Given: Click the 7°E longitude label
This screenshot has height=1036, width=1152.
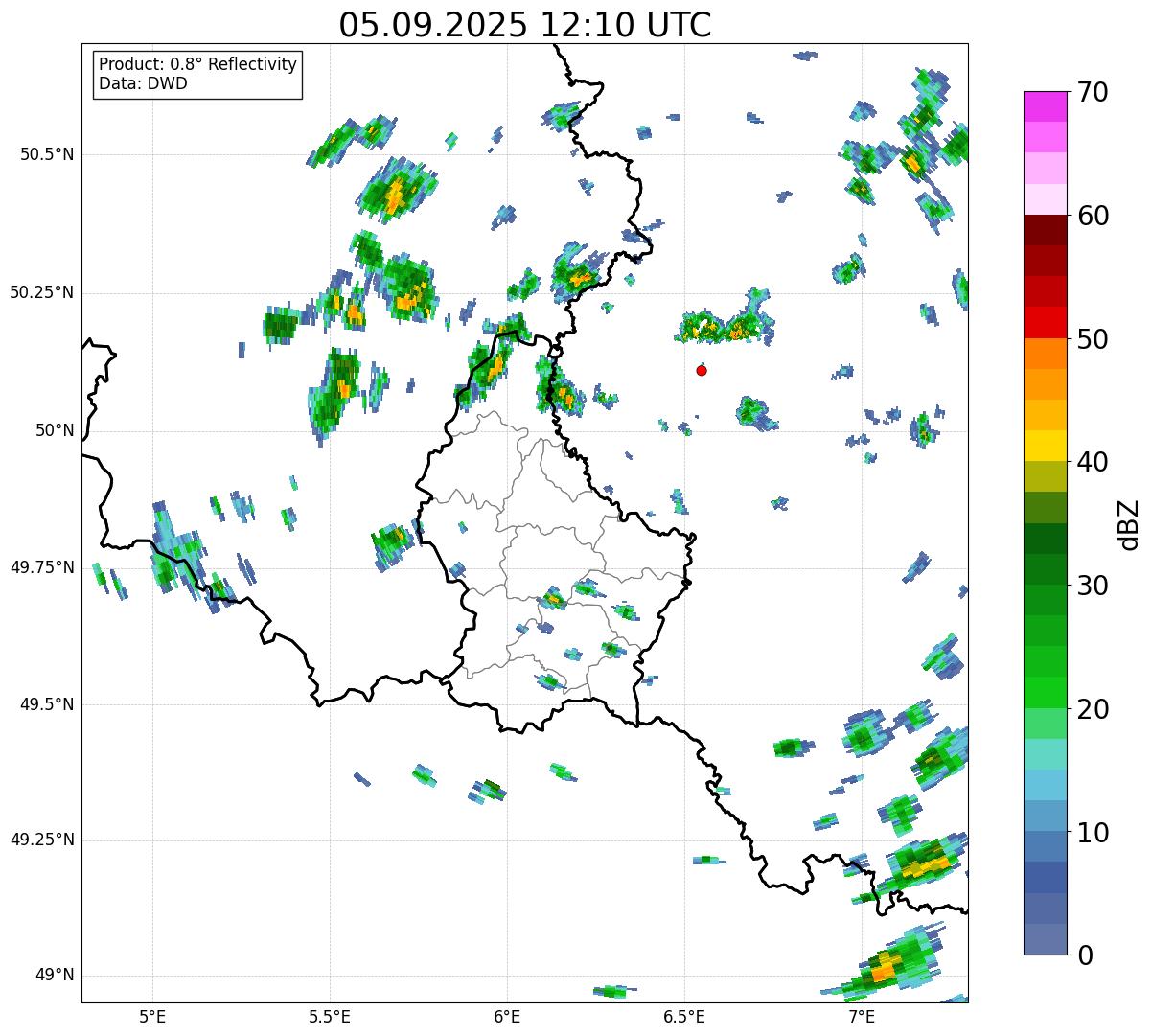Looking at the screenshot, I should (x=862, y=1016).
